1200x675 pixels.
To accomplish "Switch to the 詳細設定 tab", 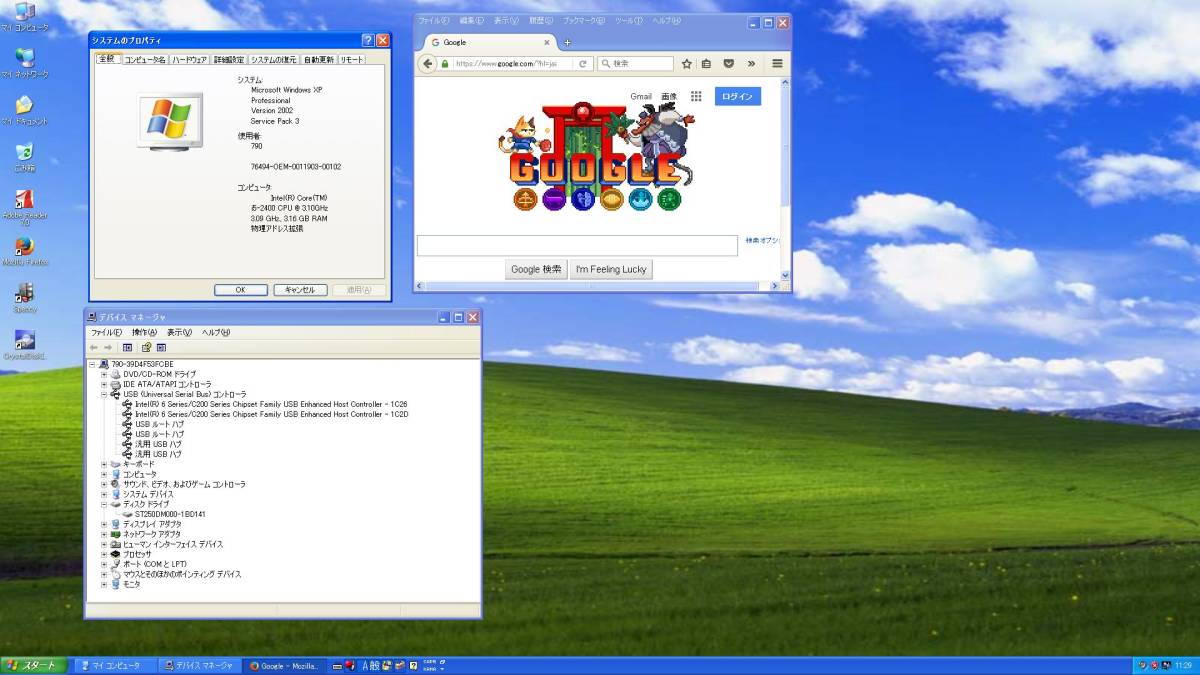I will coord(229,60).
